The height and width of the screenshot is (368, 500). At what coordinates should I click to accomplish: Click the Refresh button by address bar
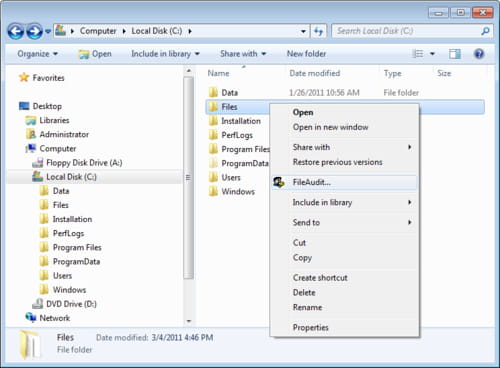(x=319, y=32)
